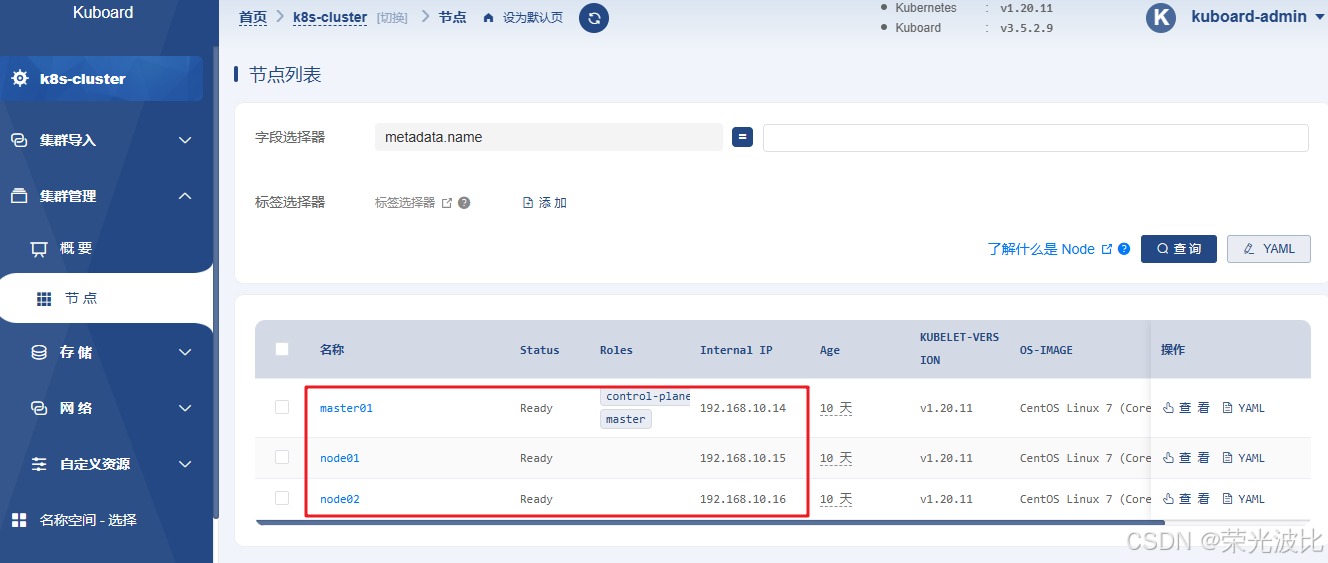1328x563 pixels.
Task: Open k8s-cluster breadcrumb link
Action: 330,18
